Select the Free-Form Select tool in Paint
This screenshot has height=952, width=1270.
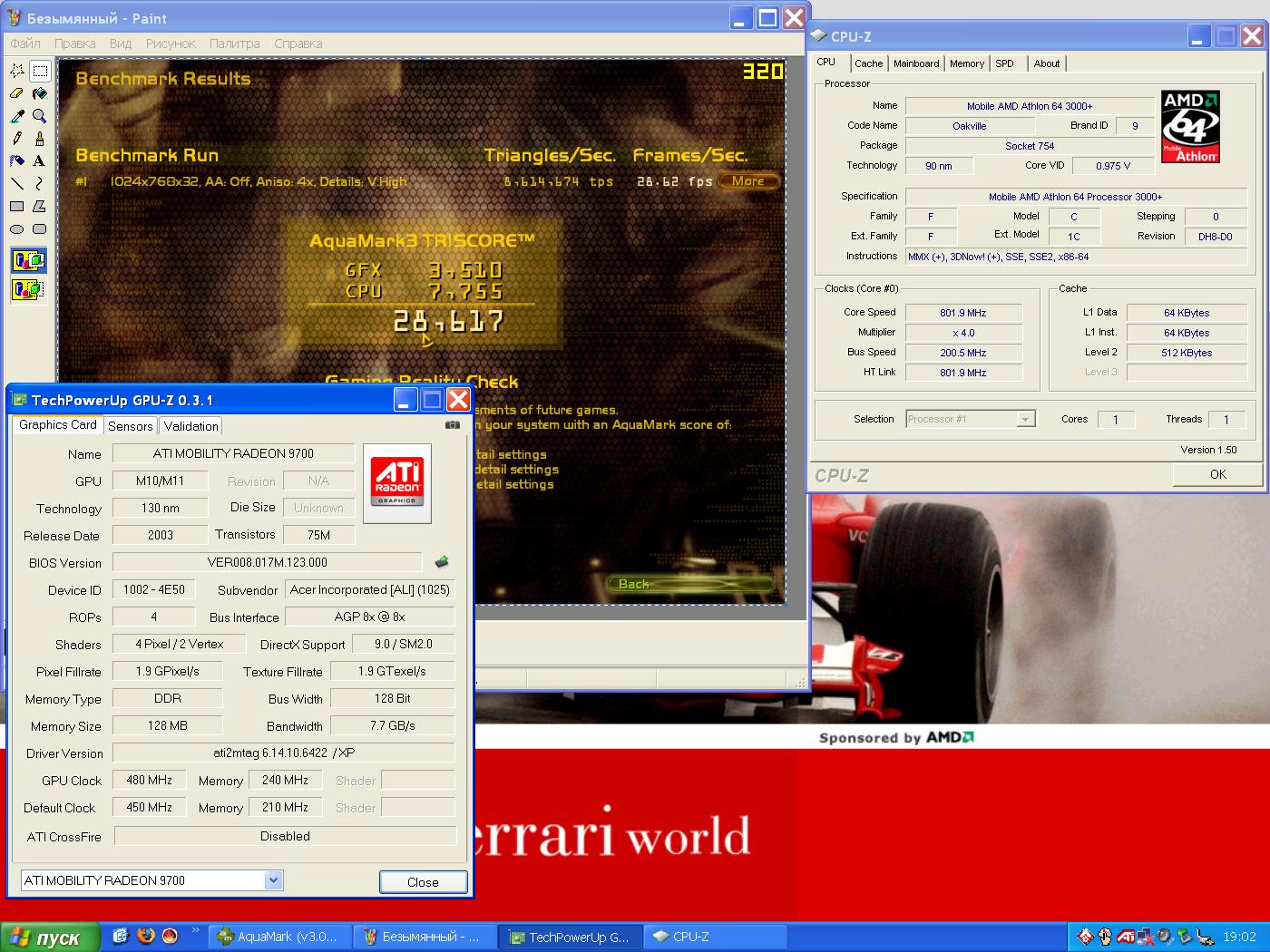coord(17,70)
